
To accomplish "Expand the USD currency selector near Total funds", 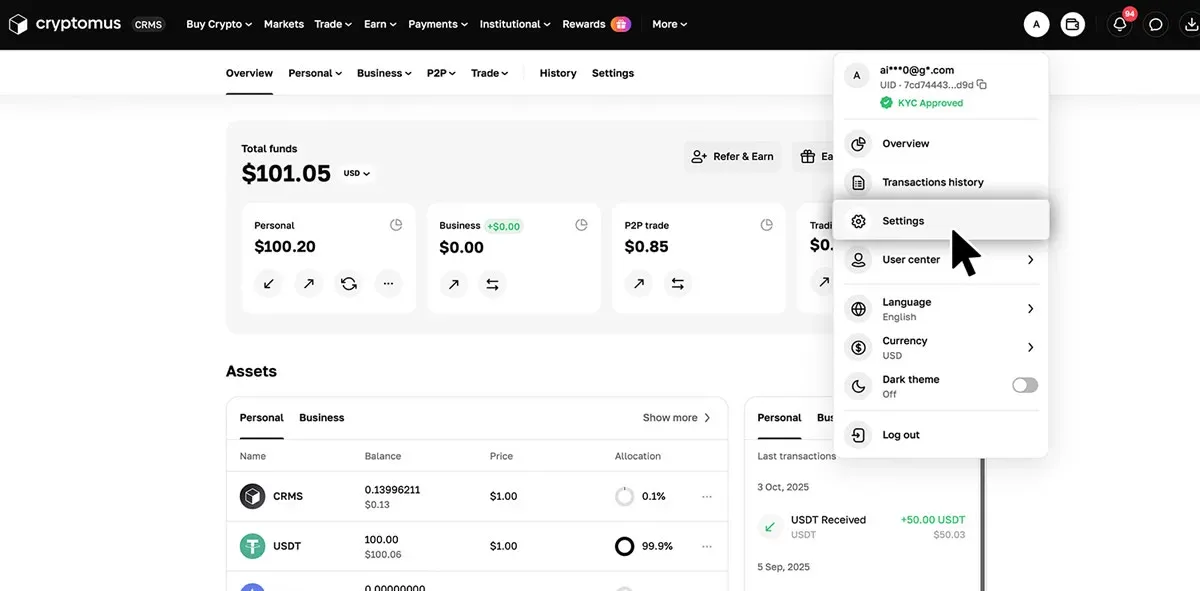I will [356, 172].
